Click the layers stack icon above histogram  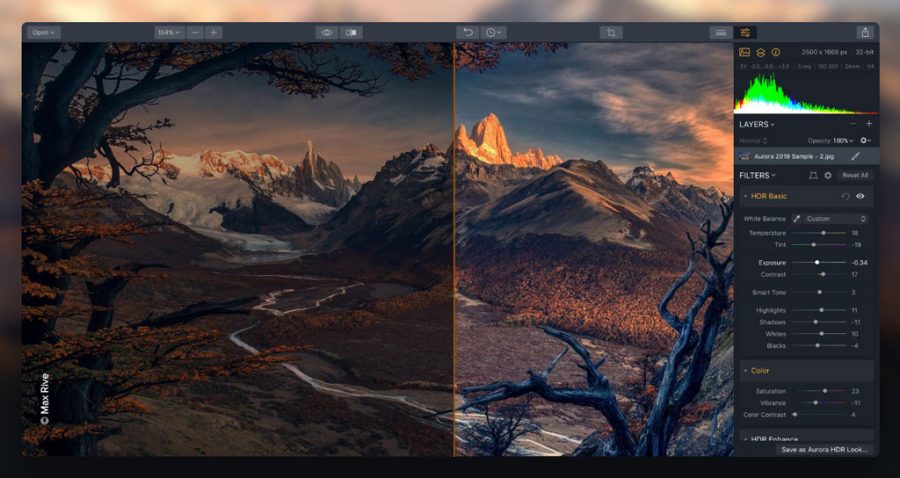tap(761, 52)
